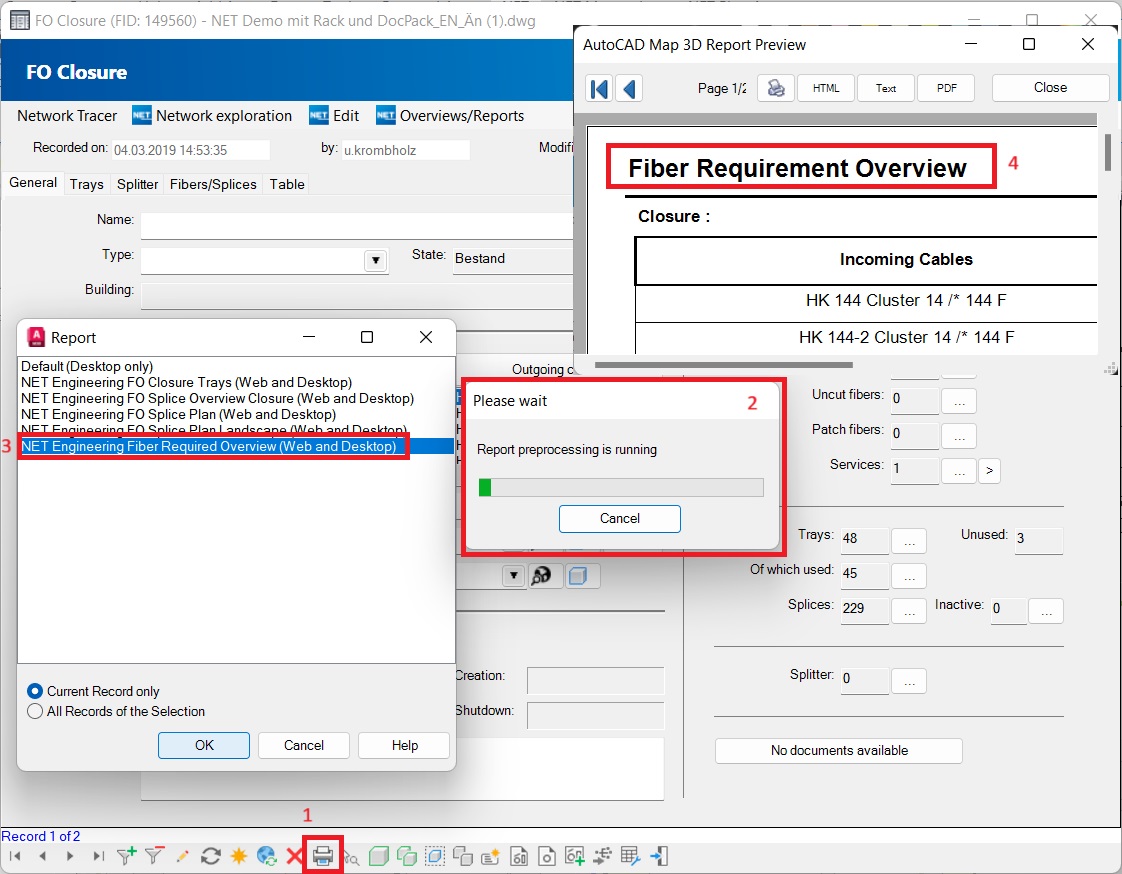
Task: Go to the previous record
Action: (x=42, y=855)
